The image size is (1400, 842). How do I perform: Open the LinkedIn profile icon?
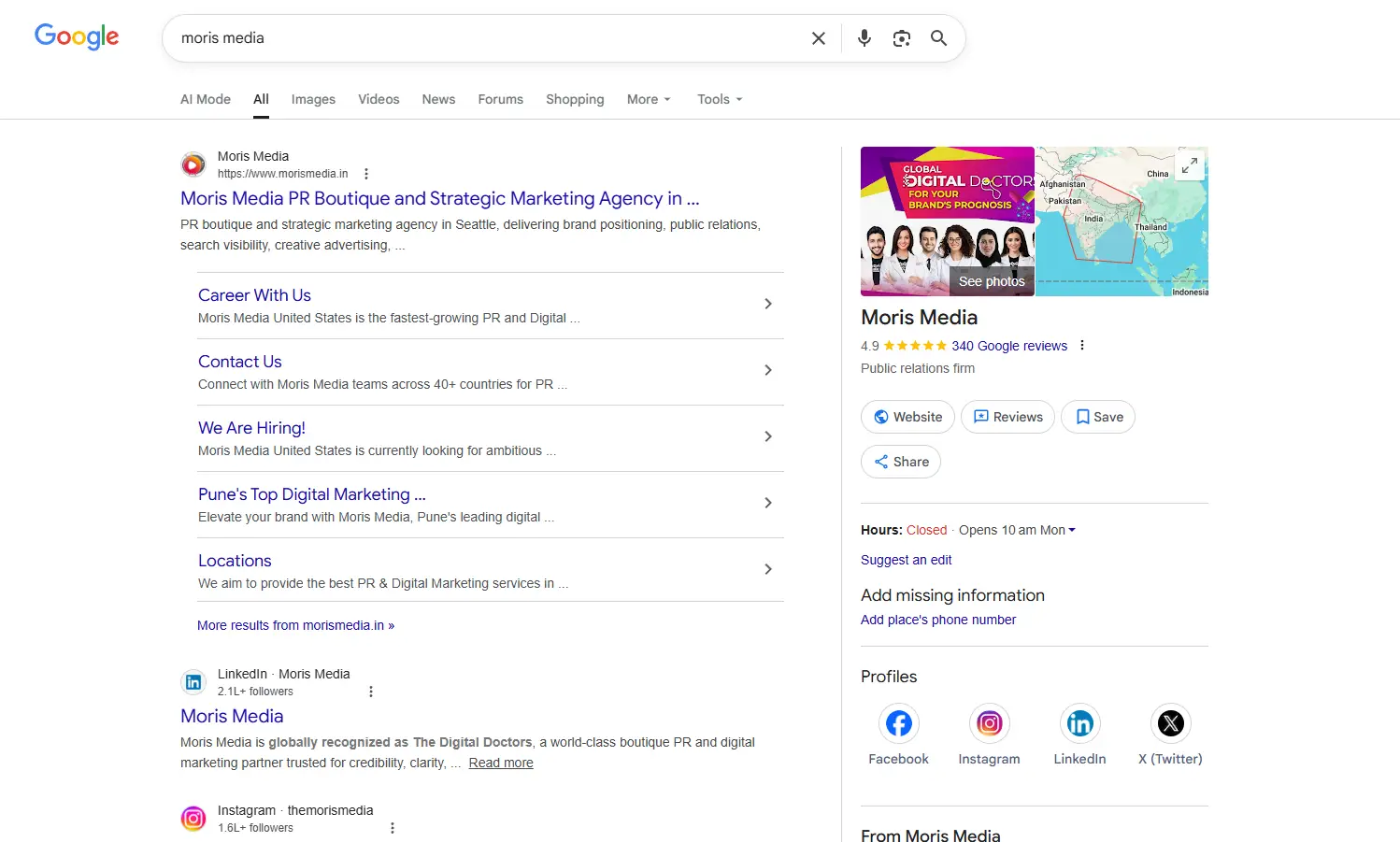point(1079,723)
